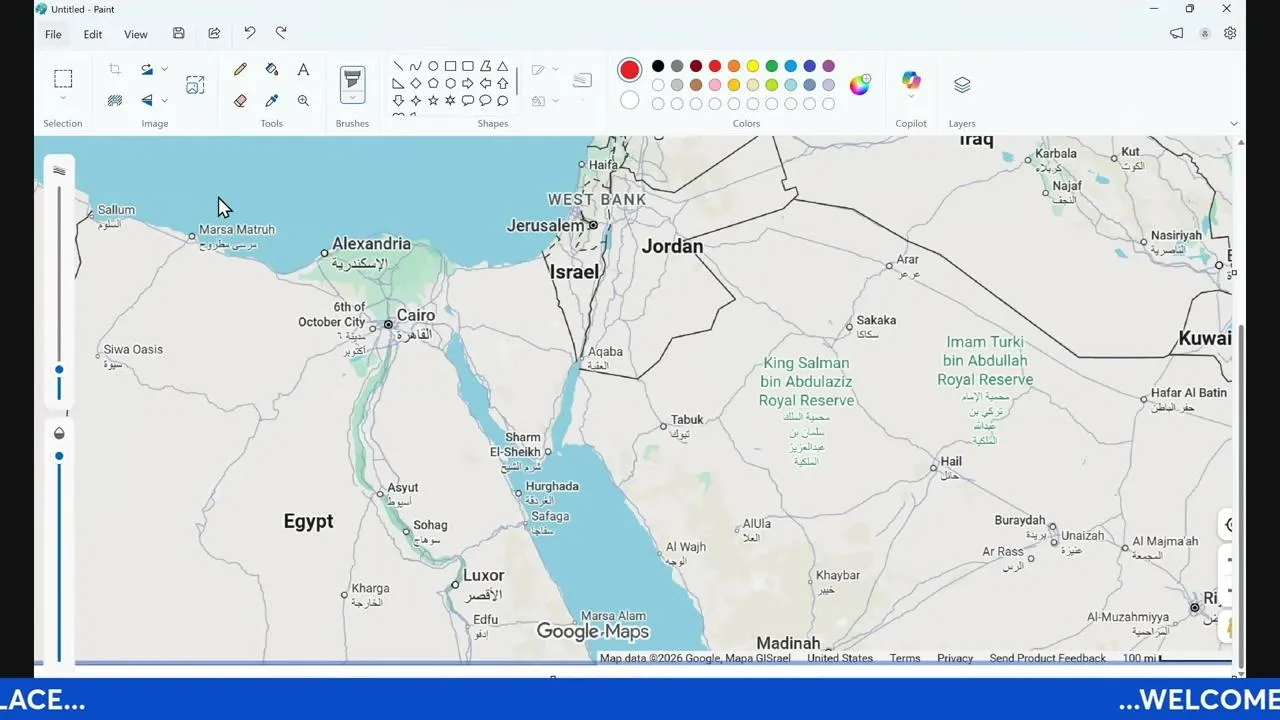Expand the Brushes type dropdown
1280x720 pixels.
pos(352,98)
